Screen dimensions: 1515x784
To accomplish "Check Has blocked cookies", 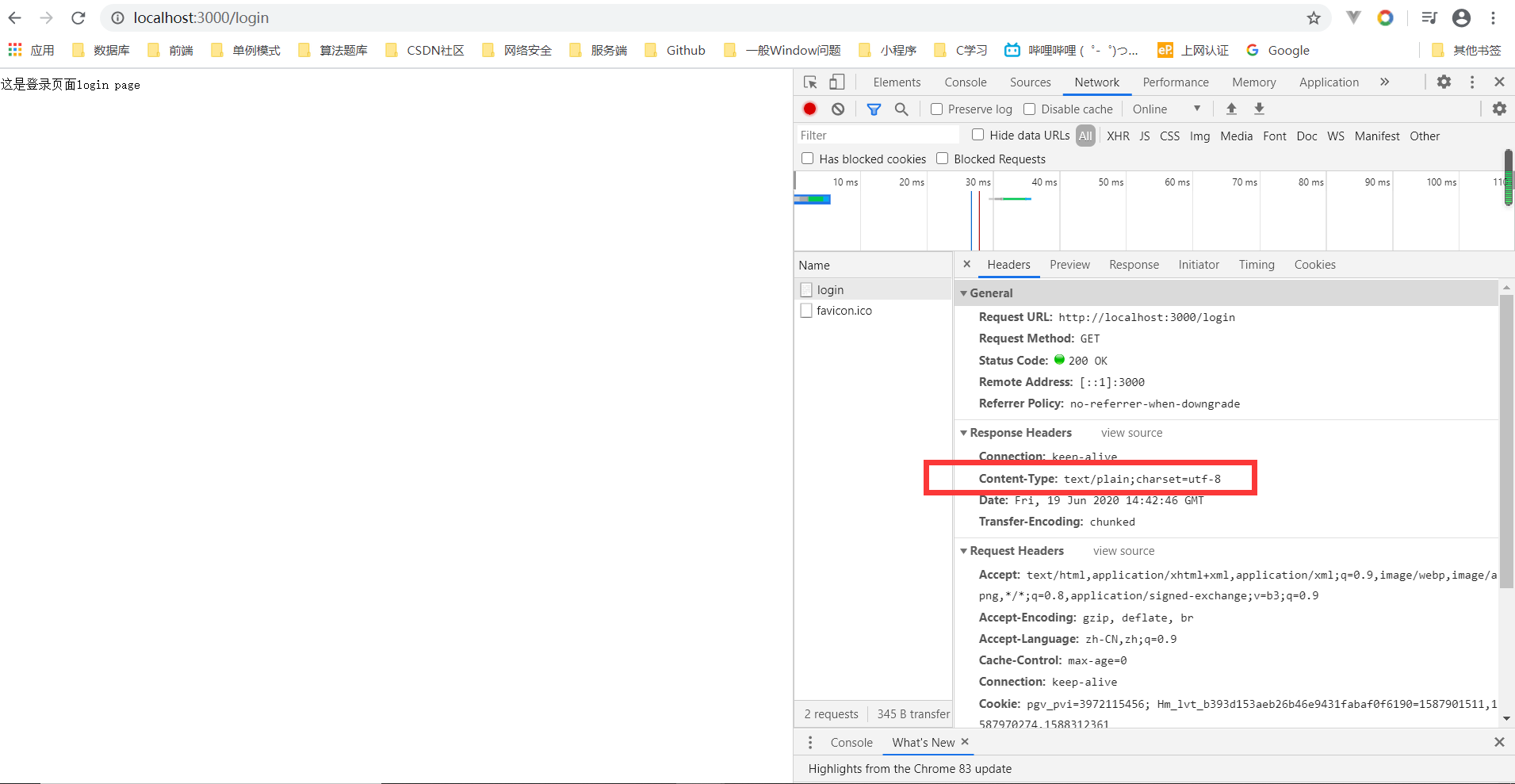I will (807, 159).
